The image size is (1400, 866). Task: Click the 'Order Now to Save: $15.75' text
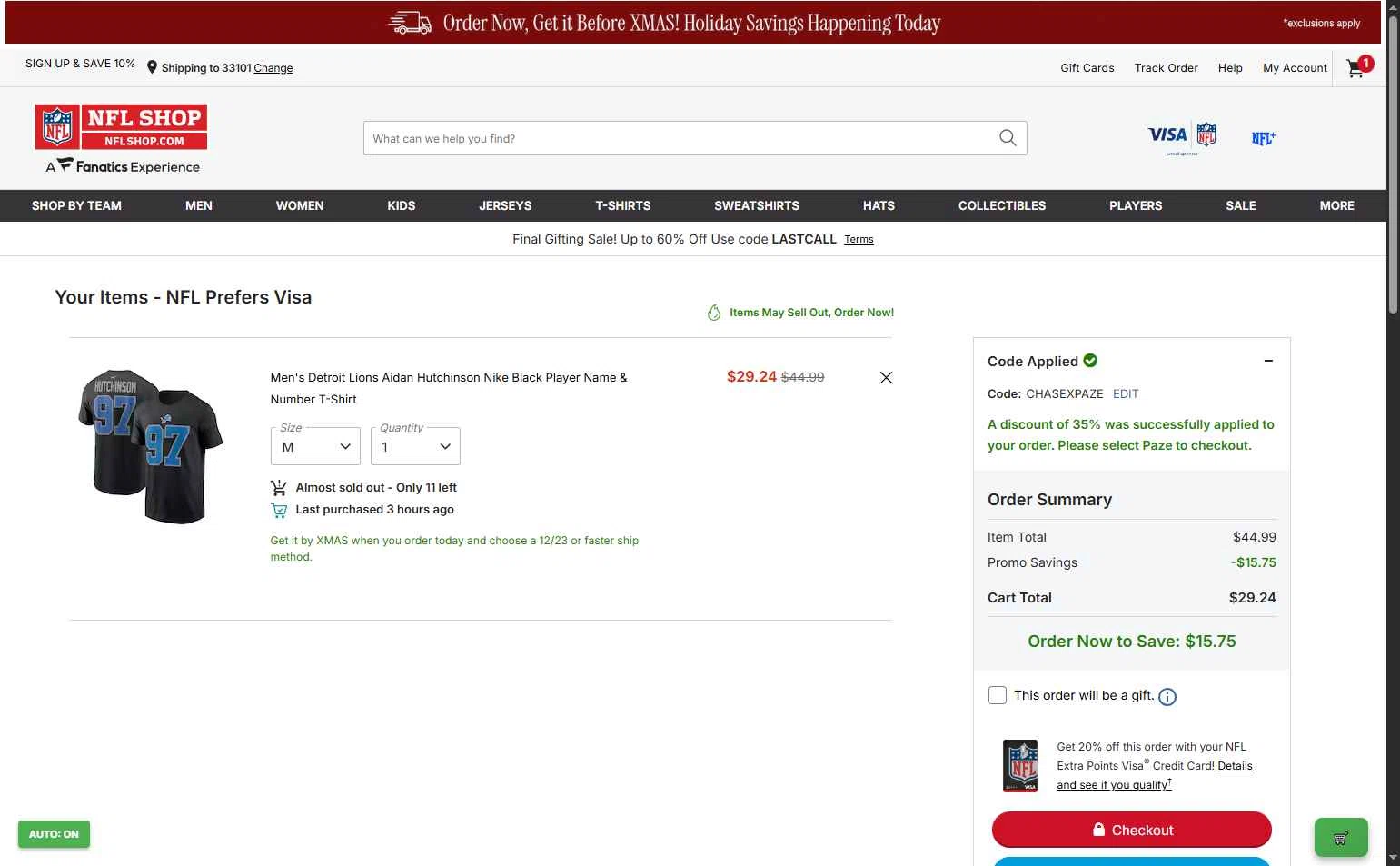click(1132, 642)
